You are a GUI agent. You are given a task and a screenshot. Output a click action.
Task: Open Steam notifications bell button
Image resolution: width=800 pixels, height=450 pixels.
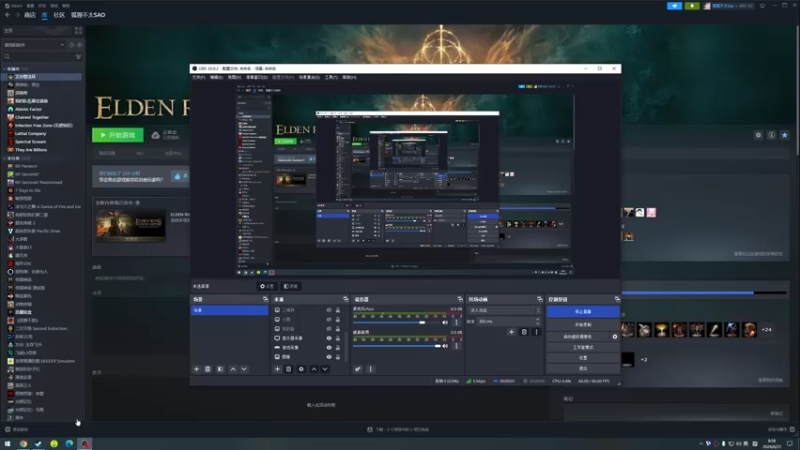click(x=692, y=6)
